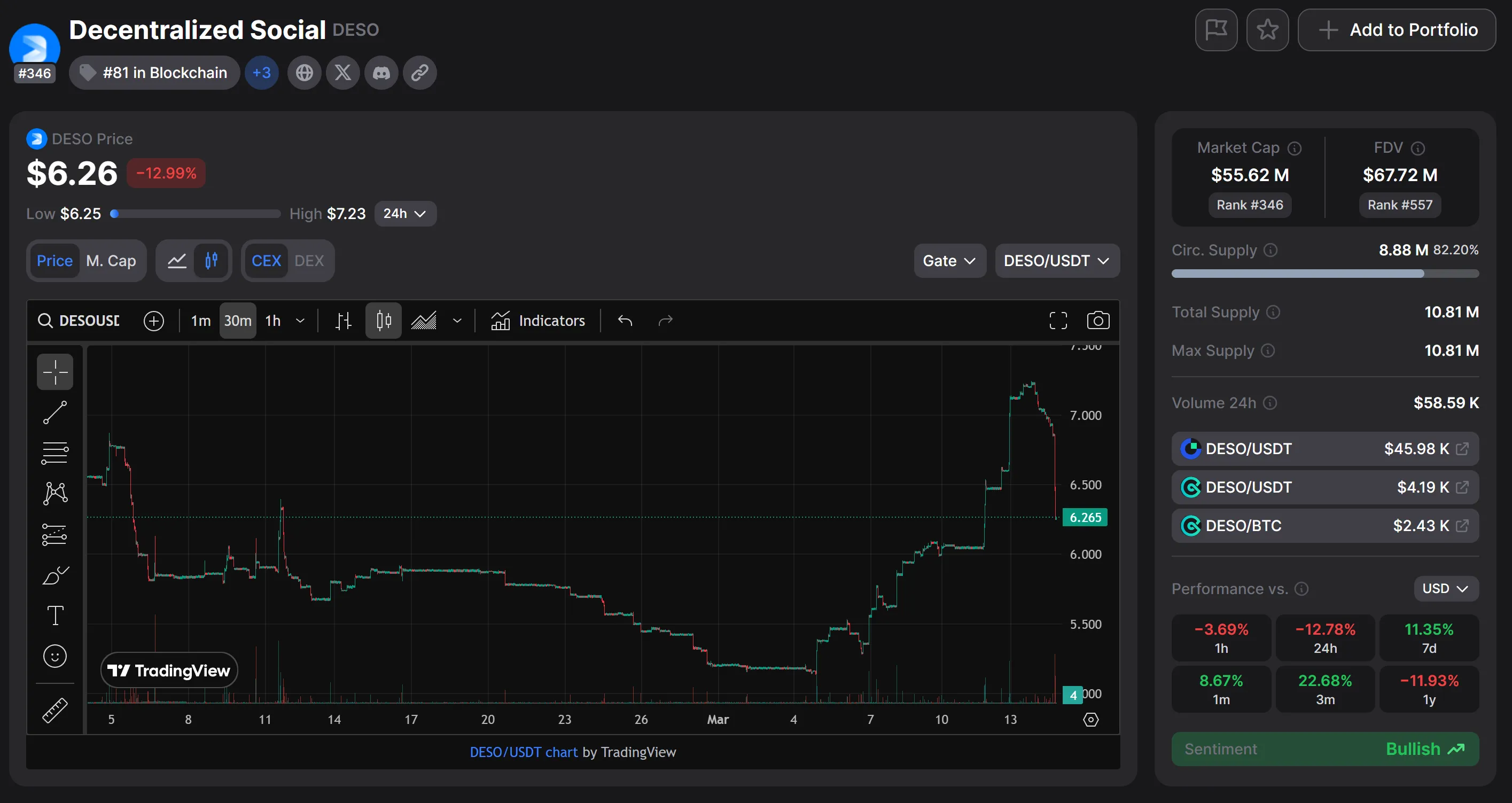
Task: Toggle to DEX exchange data
Action: point(309,261)
